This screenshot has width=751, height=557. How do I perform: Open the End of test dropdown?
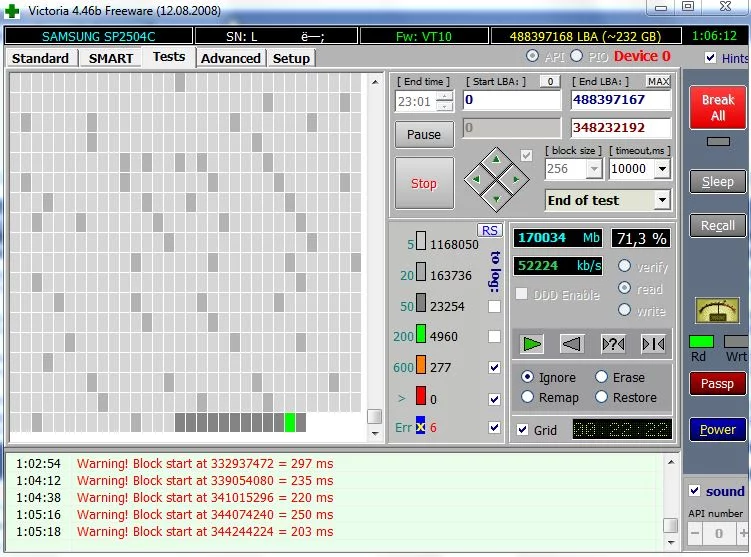662,200
